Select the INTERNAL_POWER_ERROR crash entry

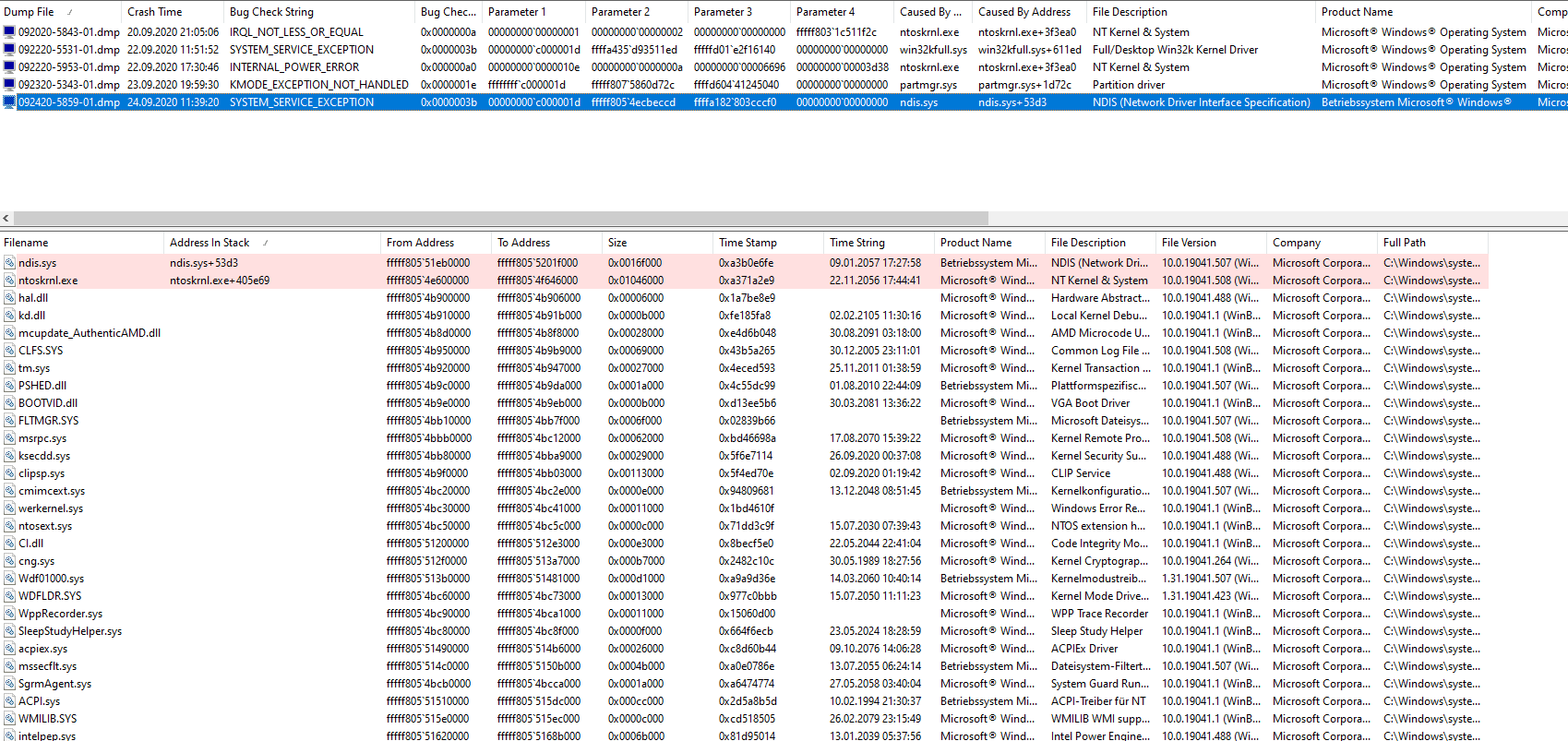[784, 66]
